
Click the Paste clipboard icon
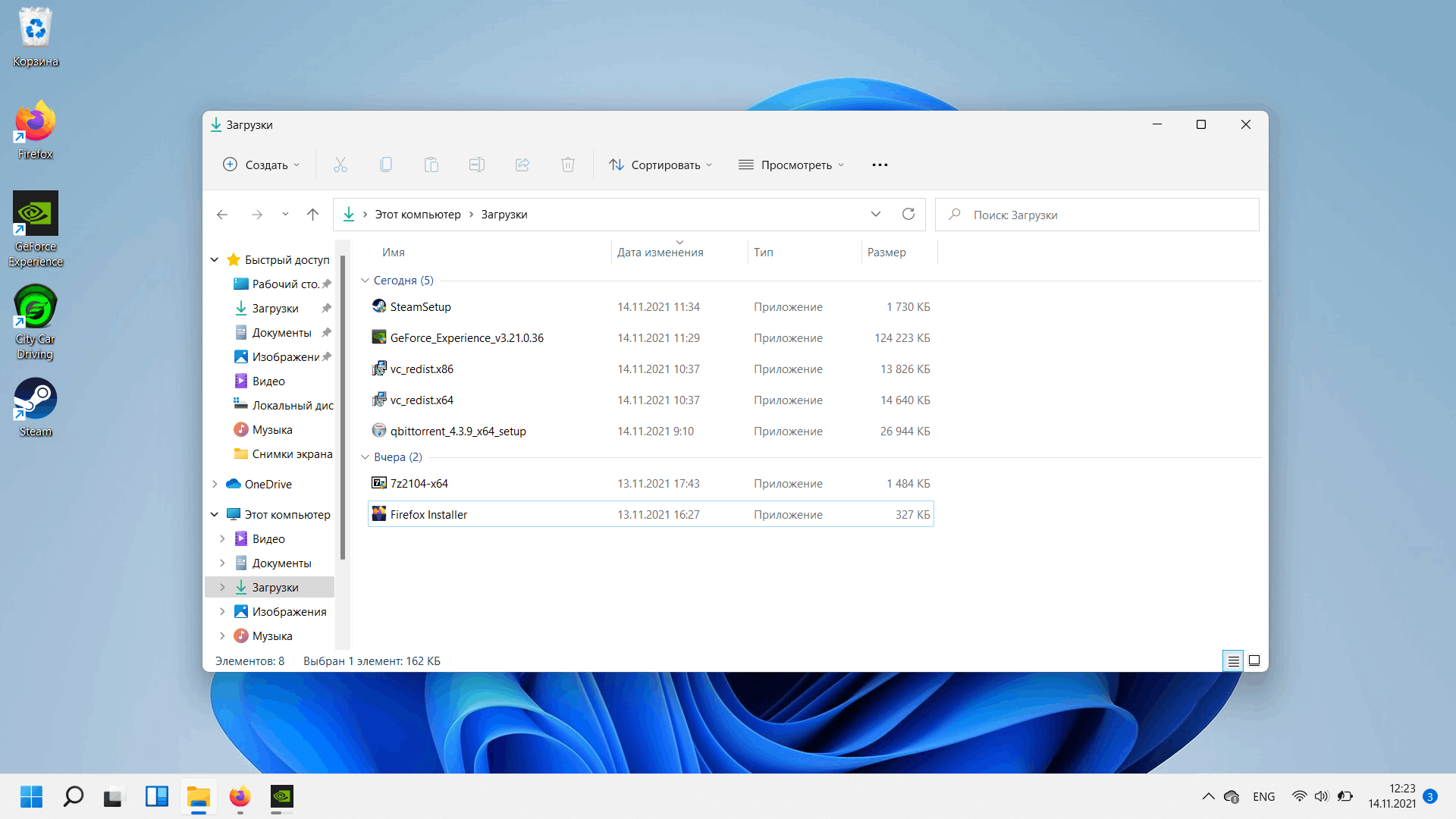coord(431,165)
